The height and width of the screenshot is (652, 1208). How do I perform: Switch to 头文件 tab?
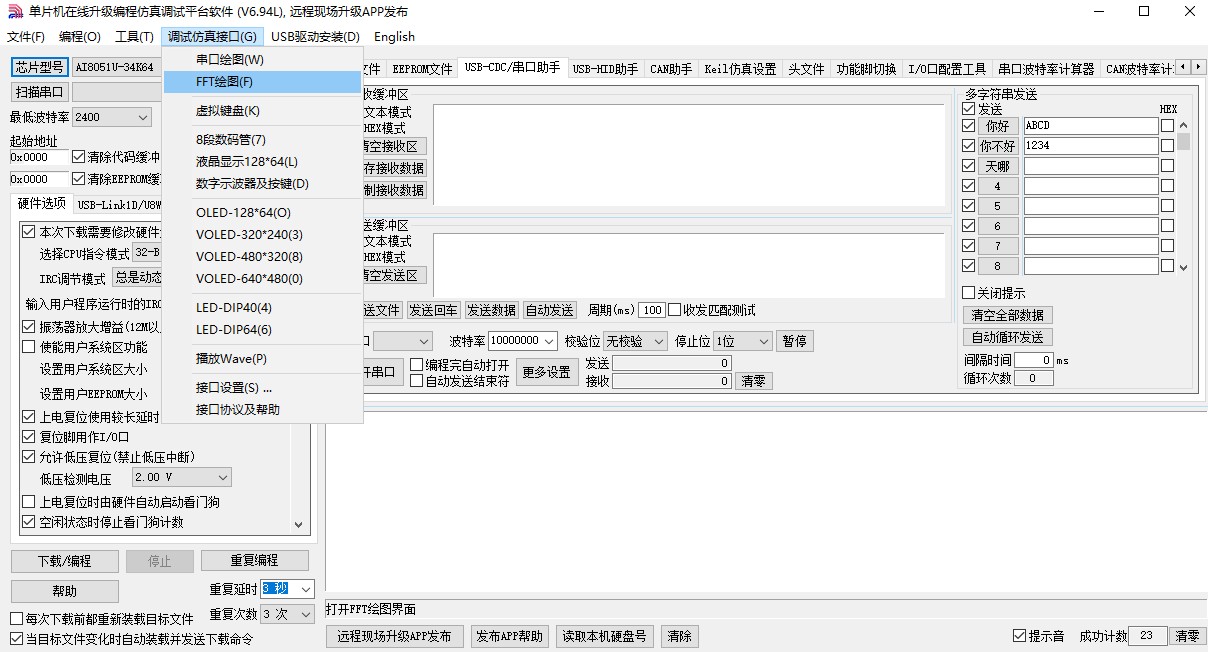(x=806, y=69)
